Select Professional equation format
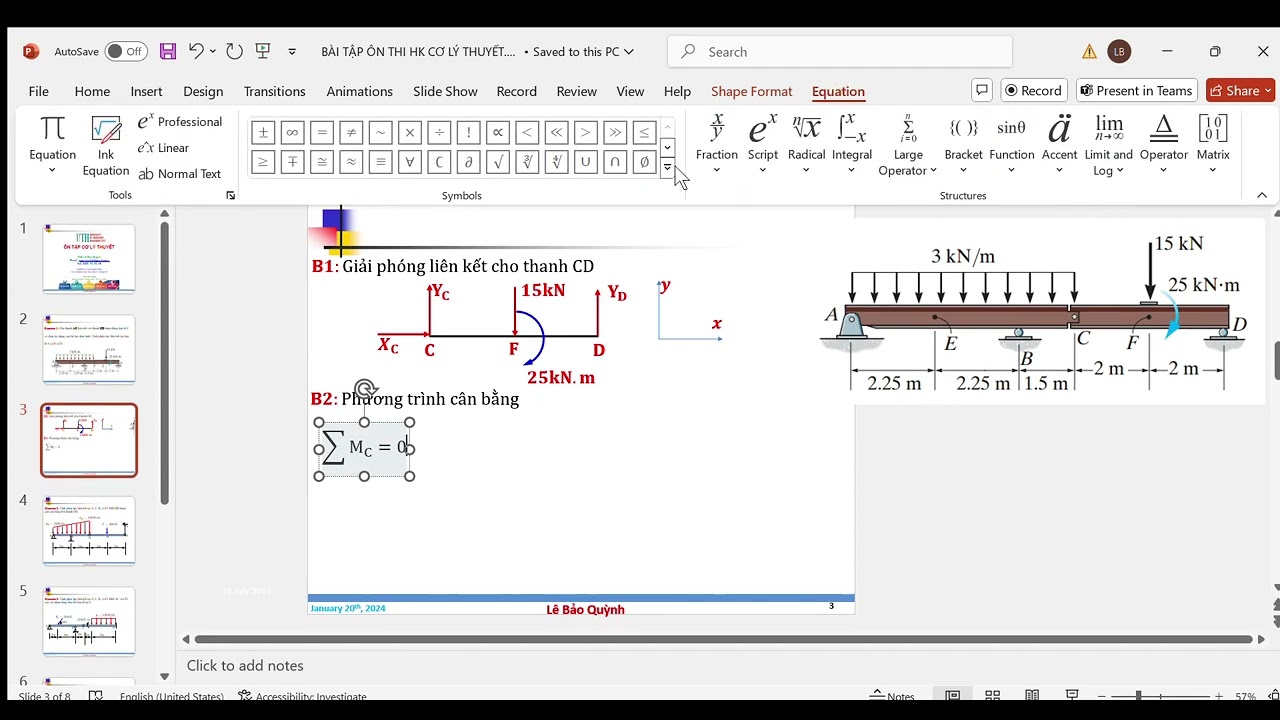 [180, 121]
